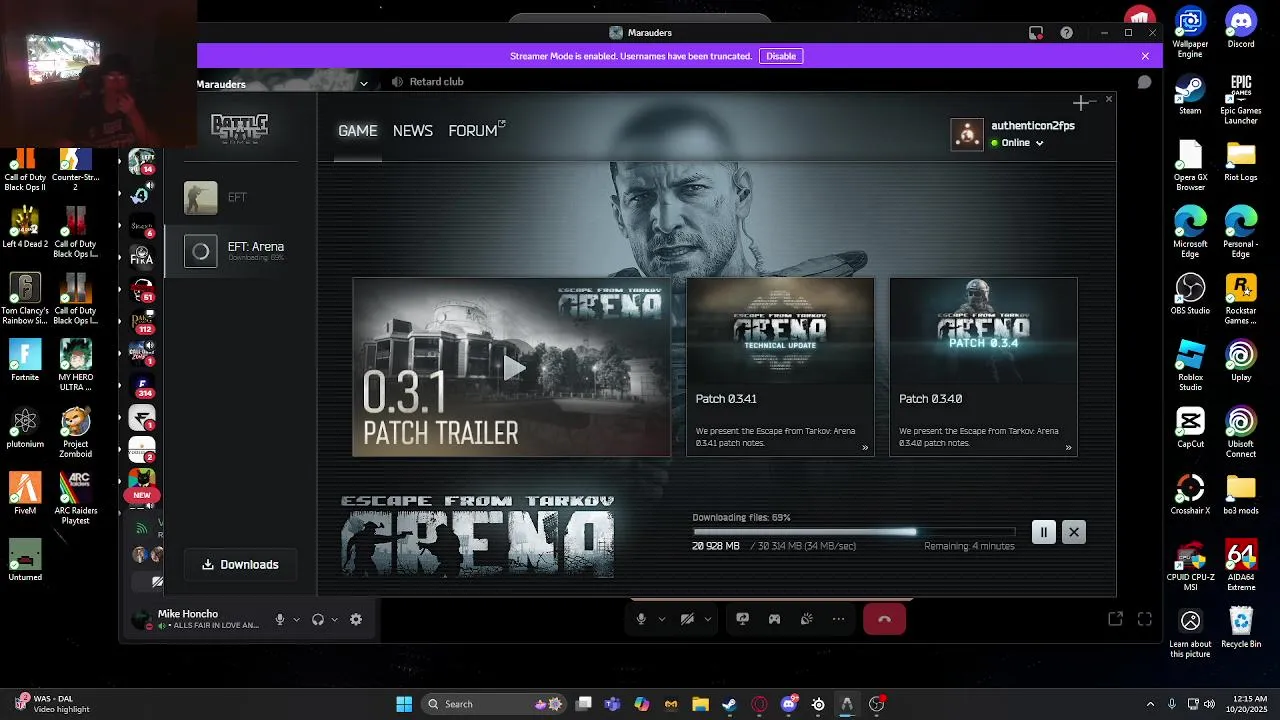Viewport: 1280px width, 720px height.
Task: Disconnect from the voice call
Action: (884, 619)
